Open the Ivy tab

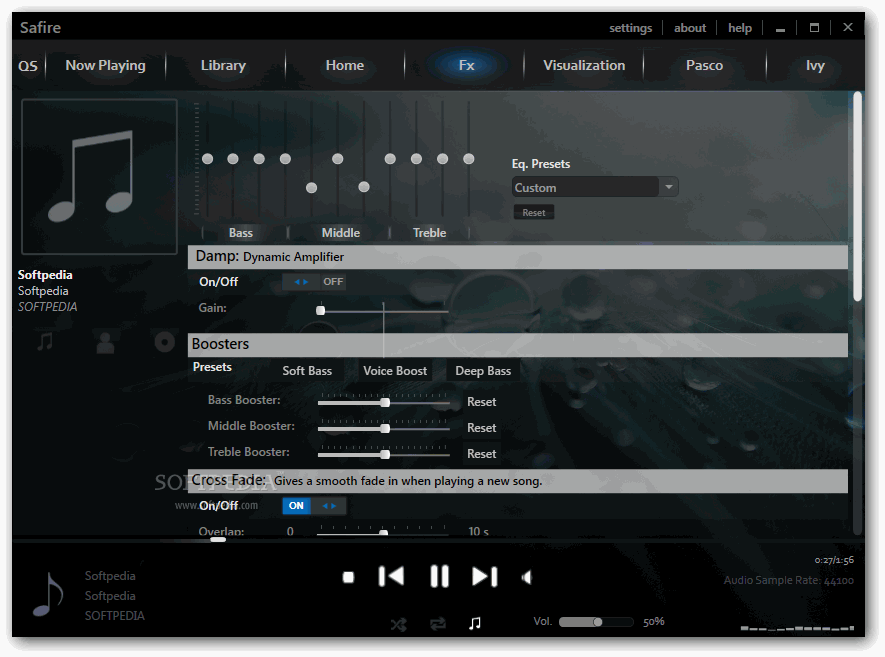pos(815,65)
